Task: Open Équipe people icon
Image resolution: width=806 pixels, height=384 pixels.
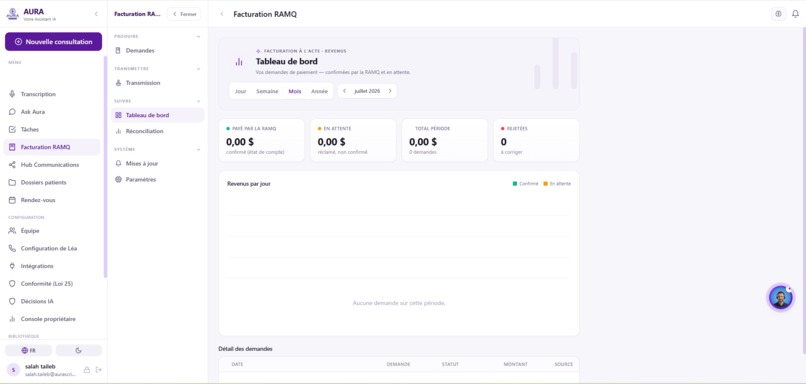Action: pyautogui.click(x=12, y=231)
